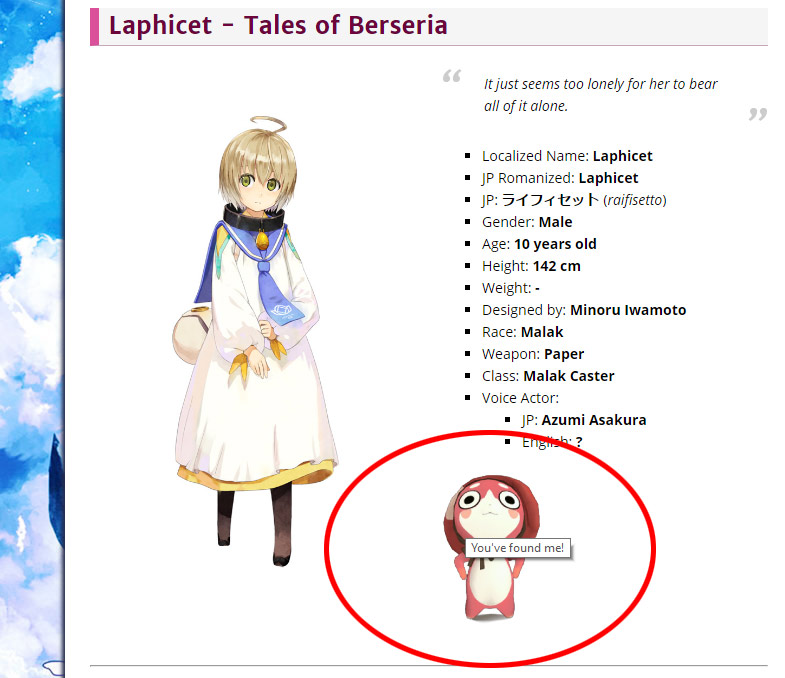Click the "Localized Name: Laphicet" entry
Image resolution: width=785 pixels, height=678 pixels.
coord(567,156)
